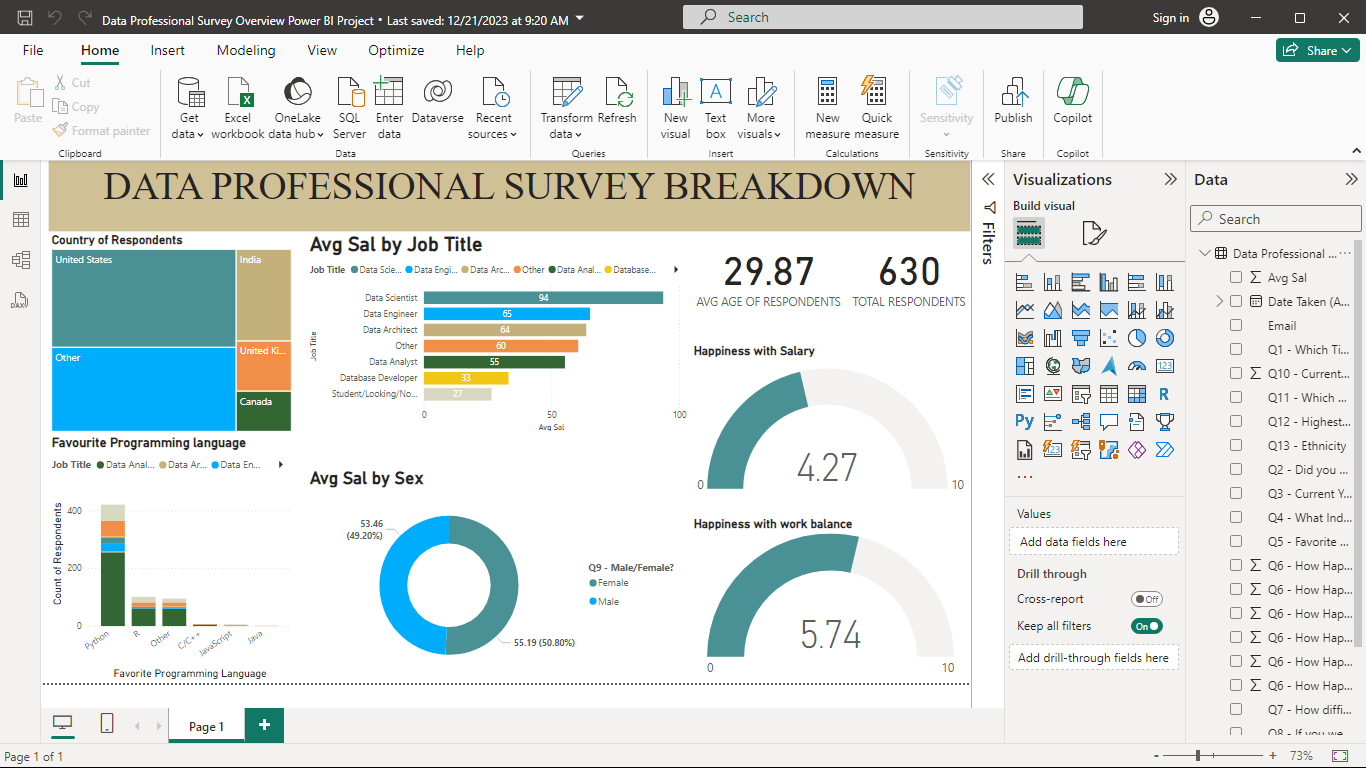The width and height of the screenshot is (1366, 768).
Task: Choose the Format visual paintbrush icon
Action: coord(1094,234)
